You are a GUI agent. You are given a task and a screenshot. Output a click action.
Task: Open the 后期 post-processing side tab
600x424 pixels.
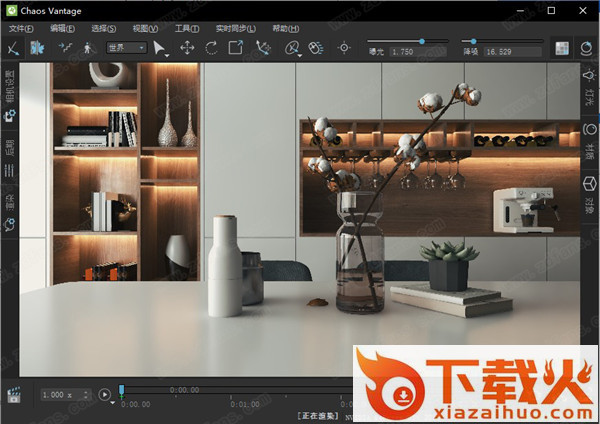click(x=10, y=147)
